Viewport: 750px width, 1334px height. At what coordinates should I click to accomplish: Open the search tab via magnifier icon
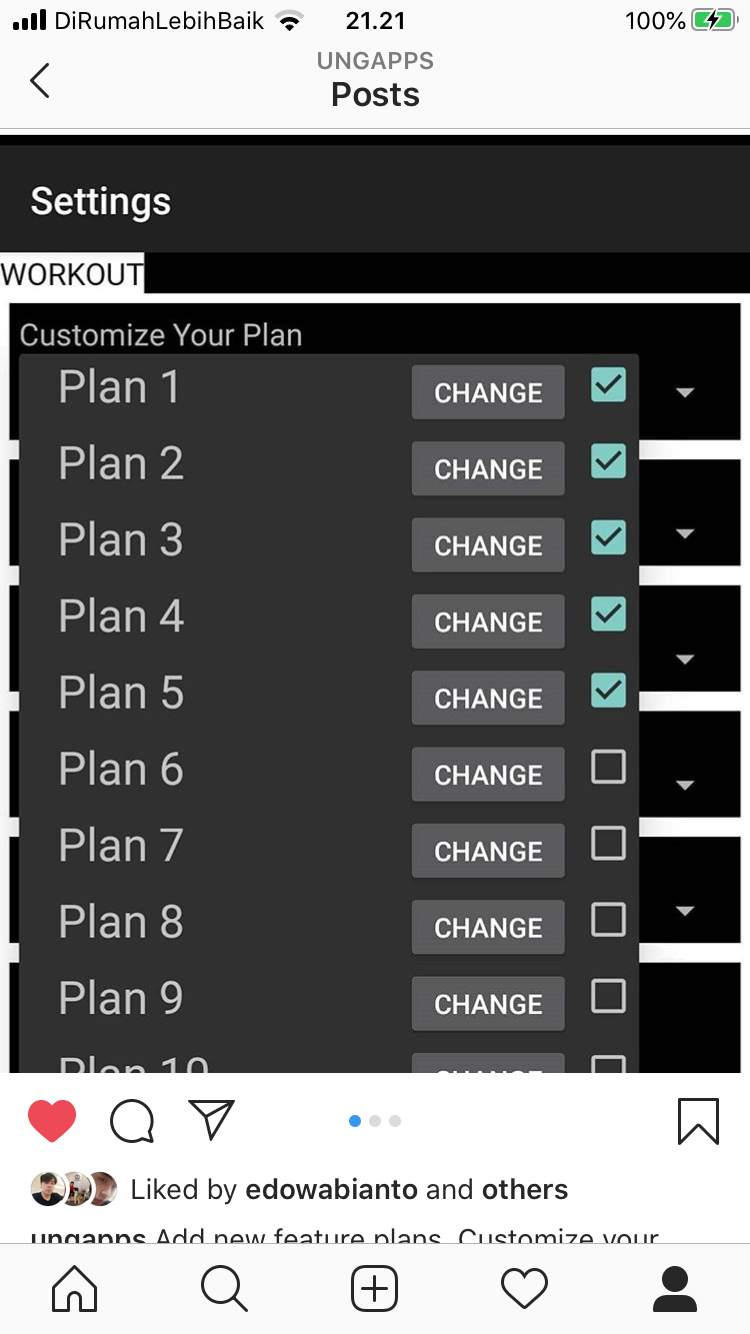coord(224,1289)
